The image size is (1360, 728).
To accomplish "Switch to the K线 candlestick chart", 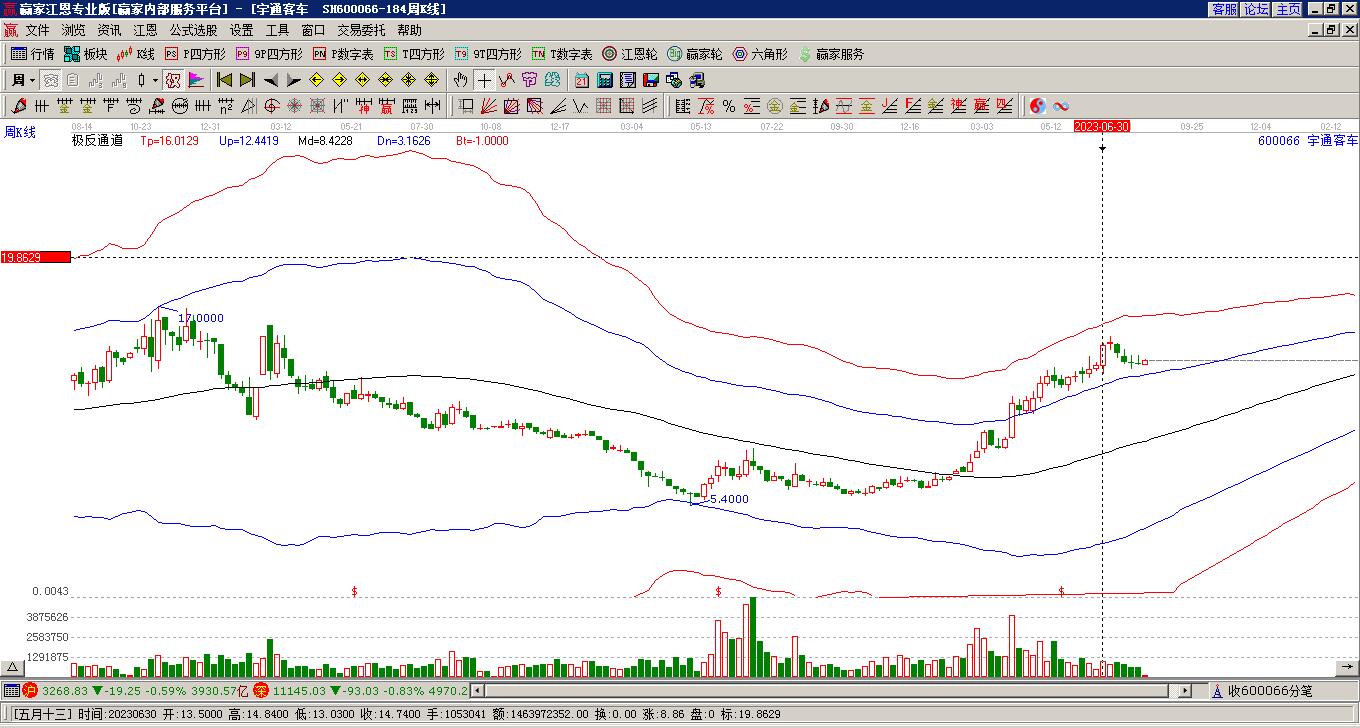I will click(x=136, y=54).
